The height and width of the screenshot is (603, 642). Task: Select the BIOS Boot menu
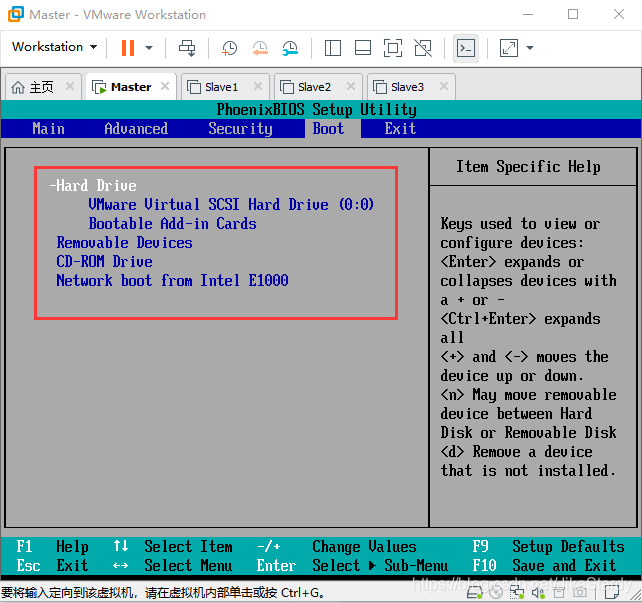coord(329,129)
